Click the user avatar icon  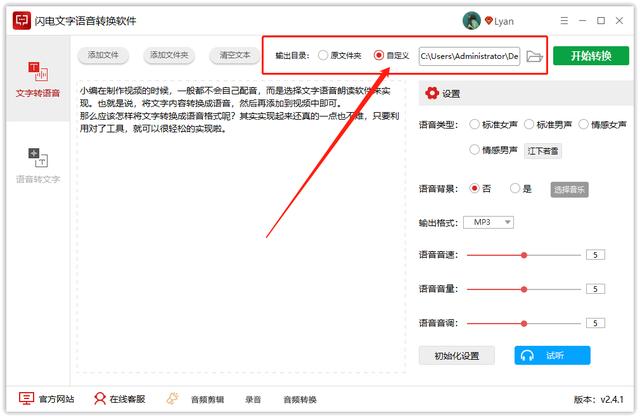471,21
